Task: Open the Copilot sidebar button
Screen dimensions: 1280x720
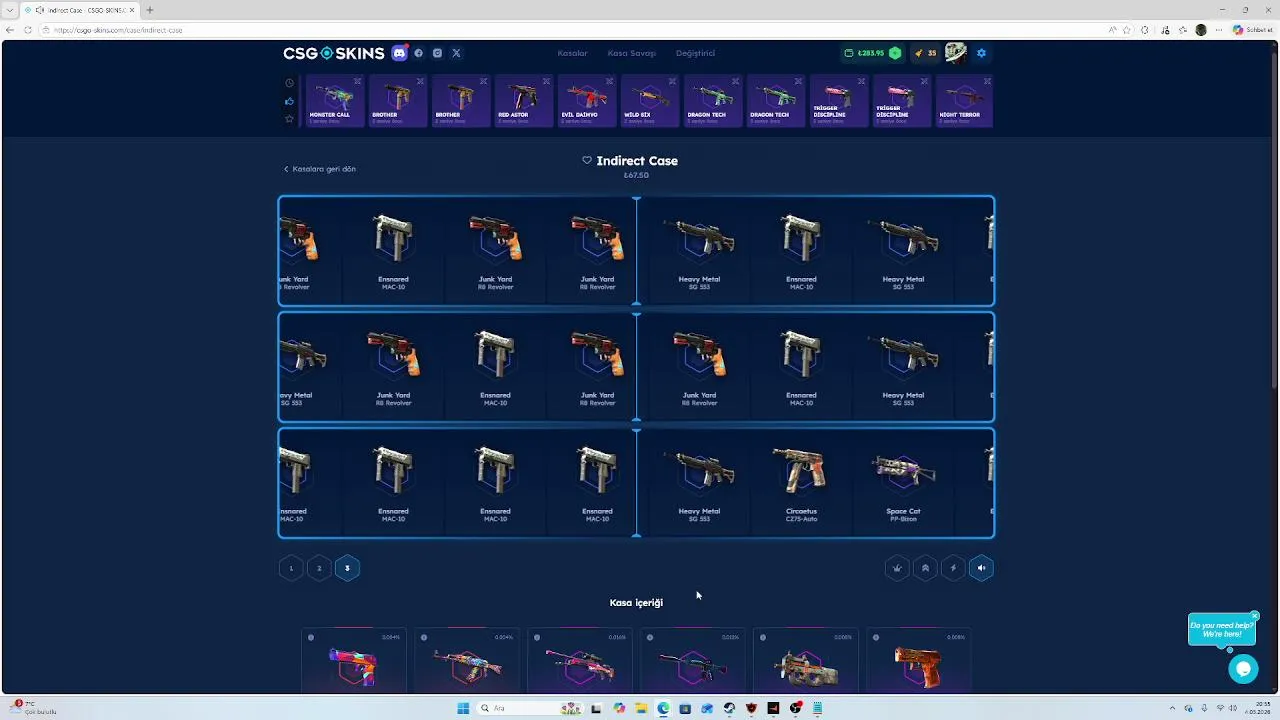Action: click(x=1253, y=30)
